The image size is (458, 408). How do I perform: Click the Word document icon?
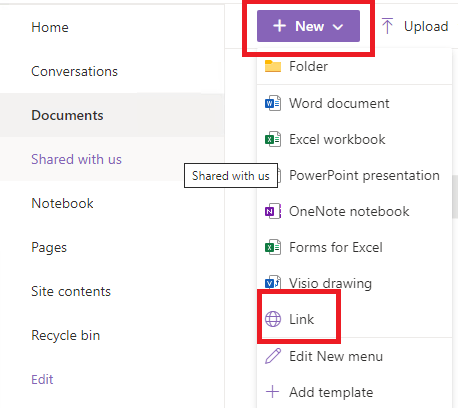tap(273, 103)
